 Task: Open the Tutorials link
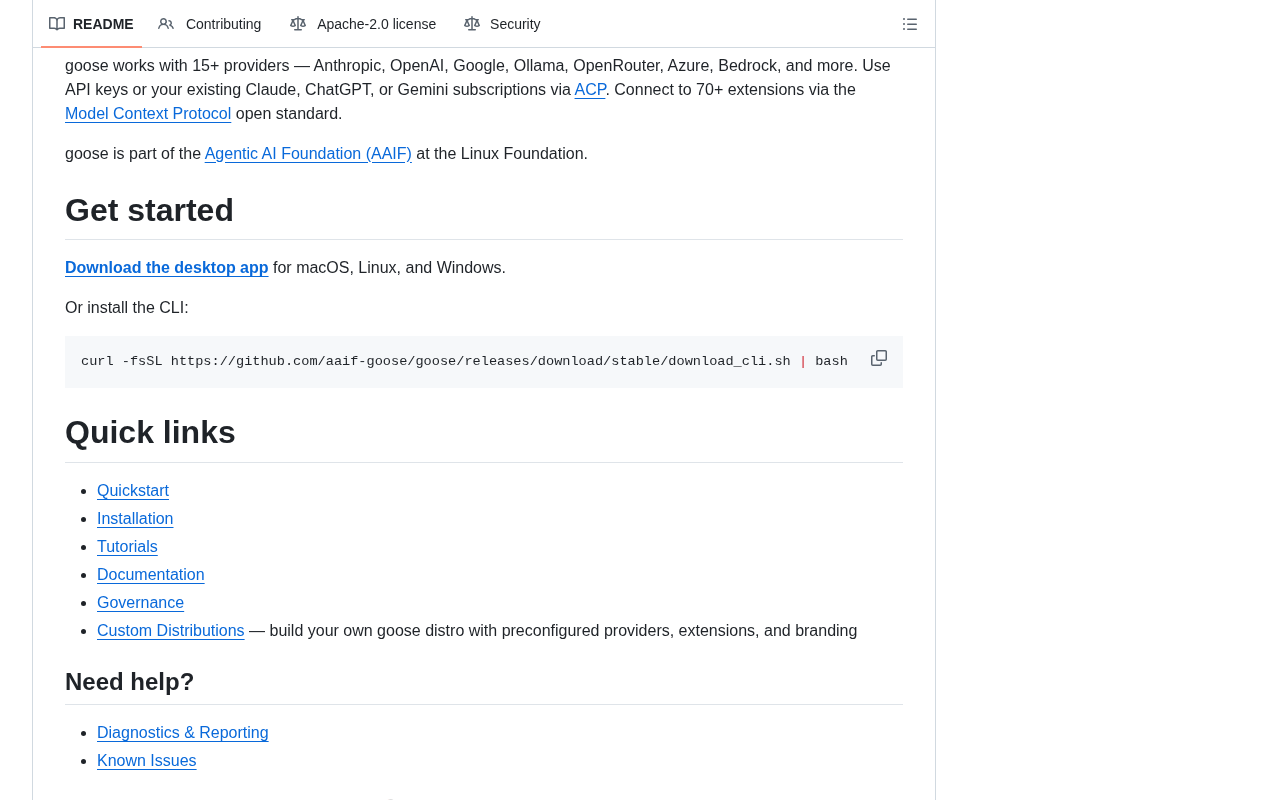(x=127, y=547)
